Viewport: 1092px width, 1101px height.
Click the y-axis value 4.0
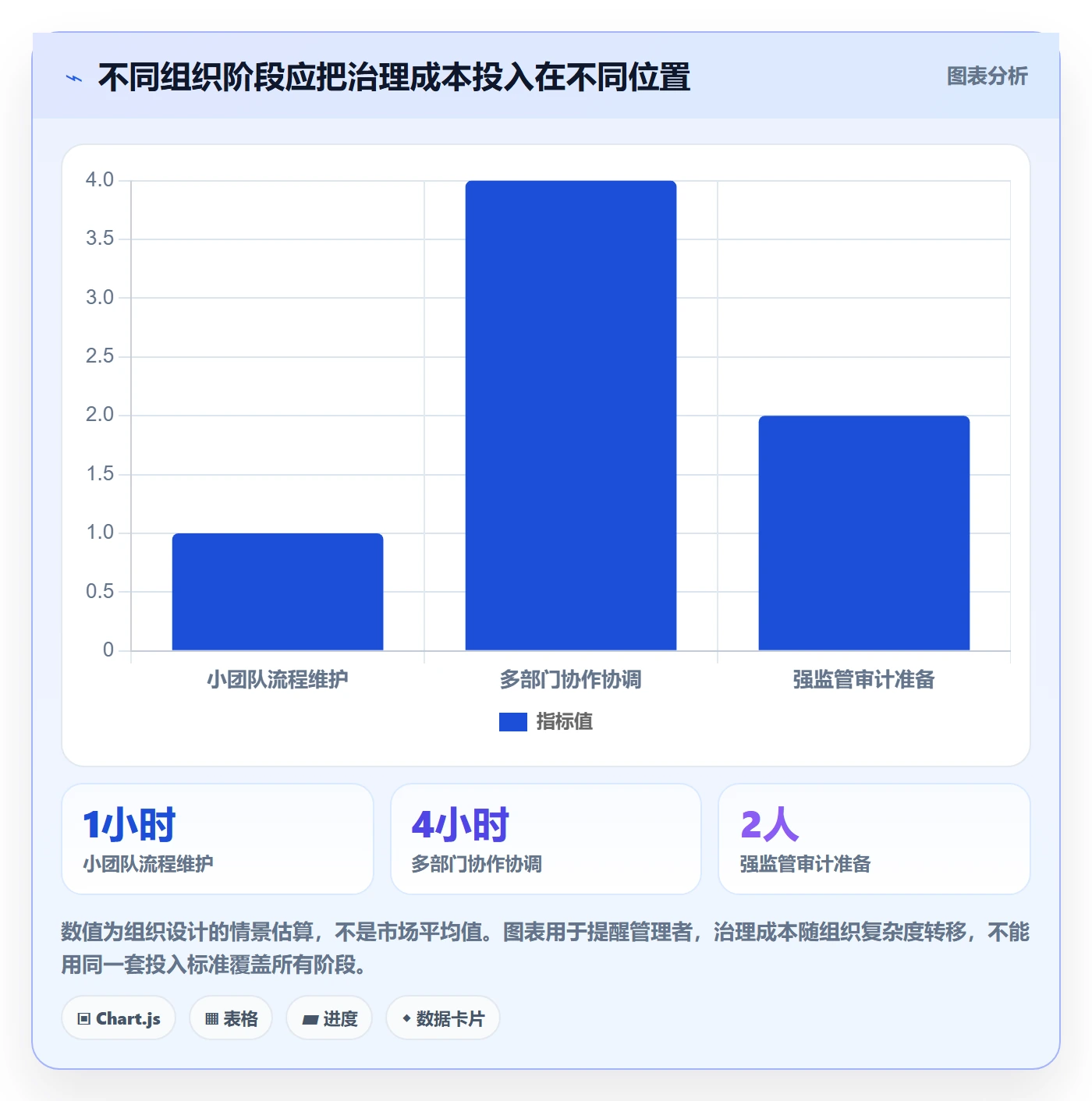[x=100, y=180]
